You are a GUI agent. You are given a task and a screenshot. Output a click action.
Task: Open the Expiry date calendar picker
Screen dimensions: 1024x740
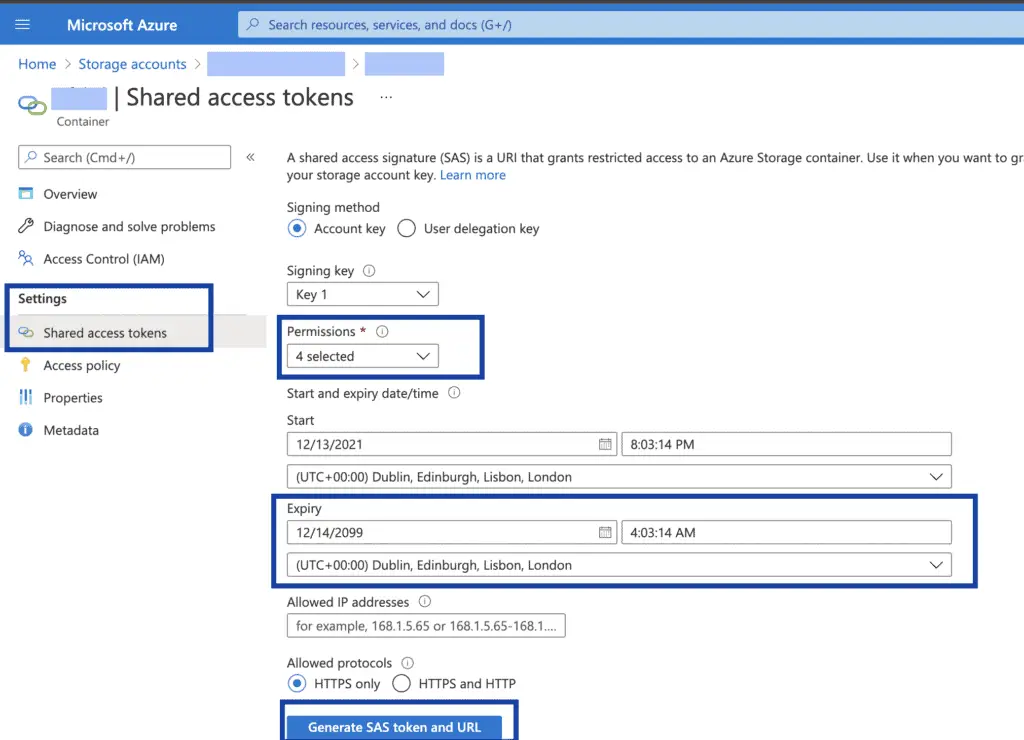click(605, 532)
